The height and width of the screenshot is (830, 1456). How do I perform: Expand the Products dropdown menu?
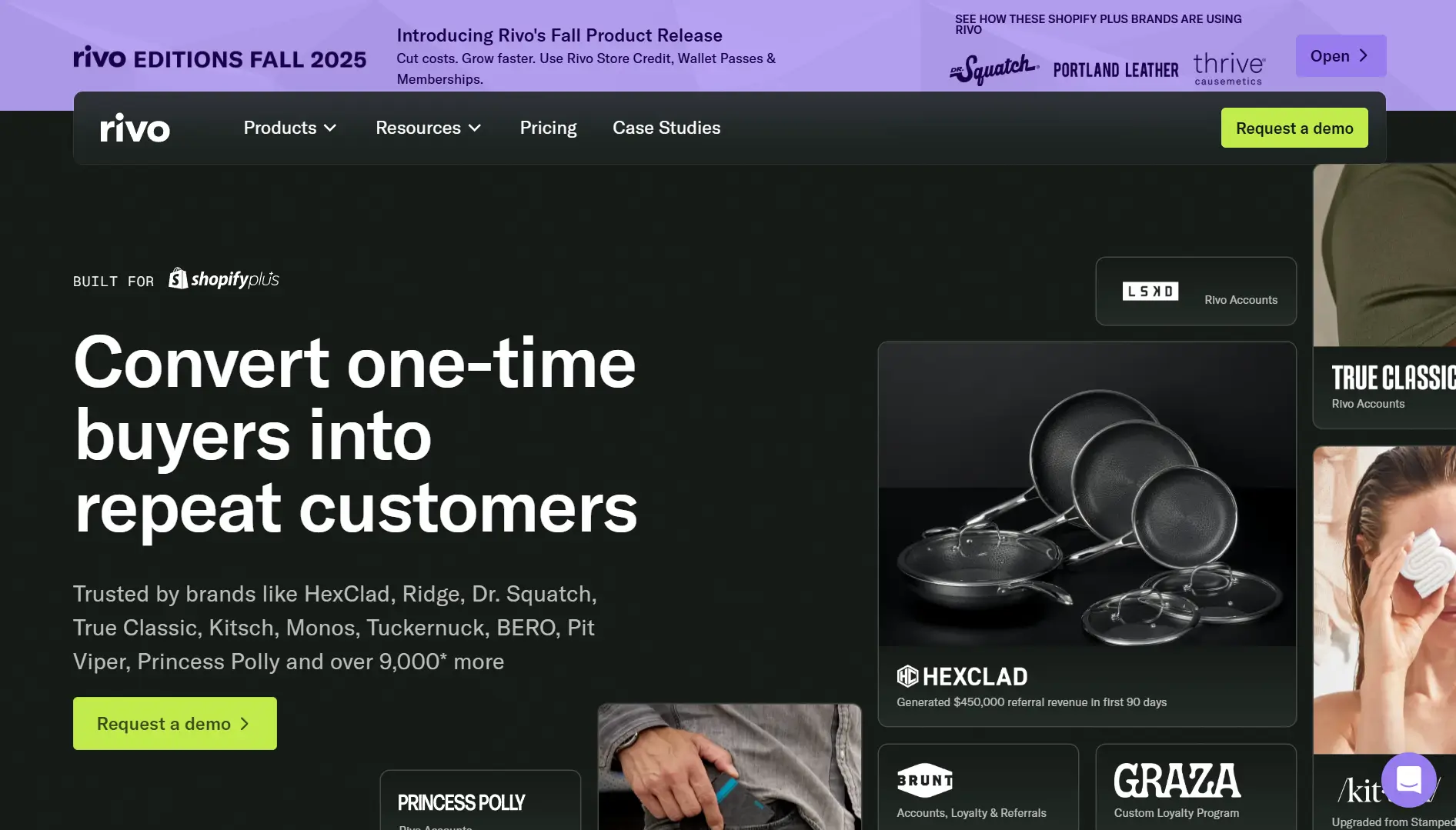point(290,128)
